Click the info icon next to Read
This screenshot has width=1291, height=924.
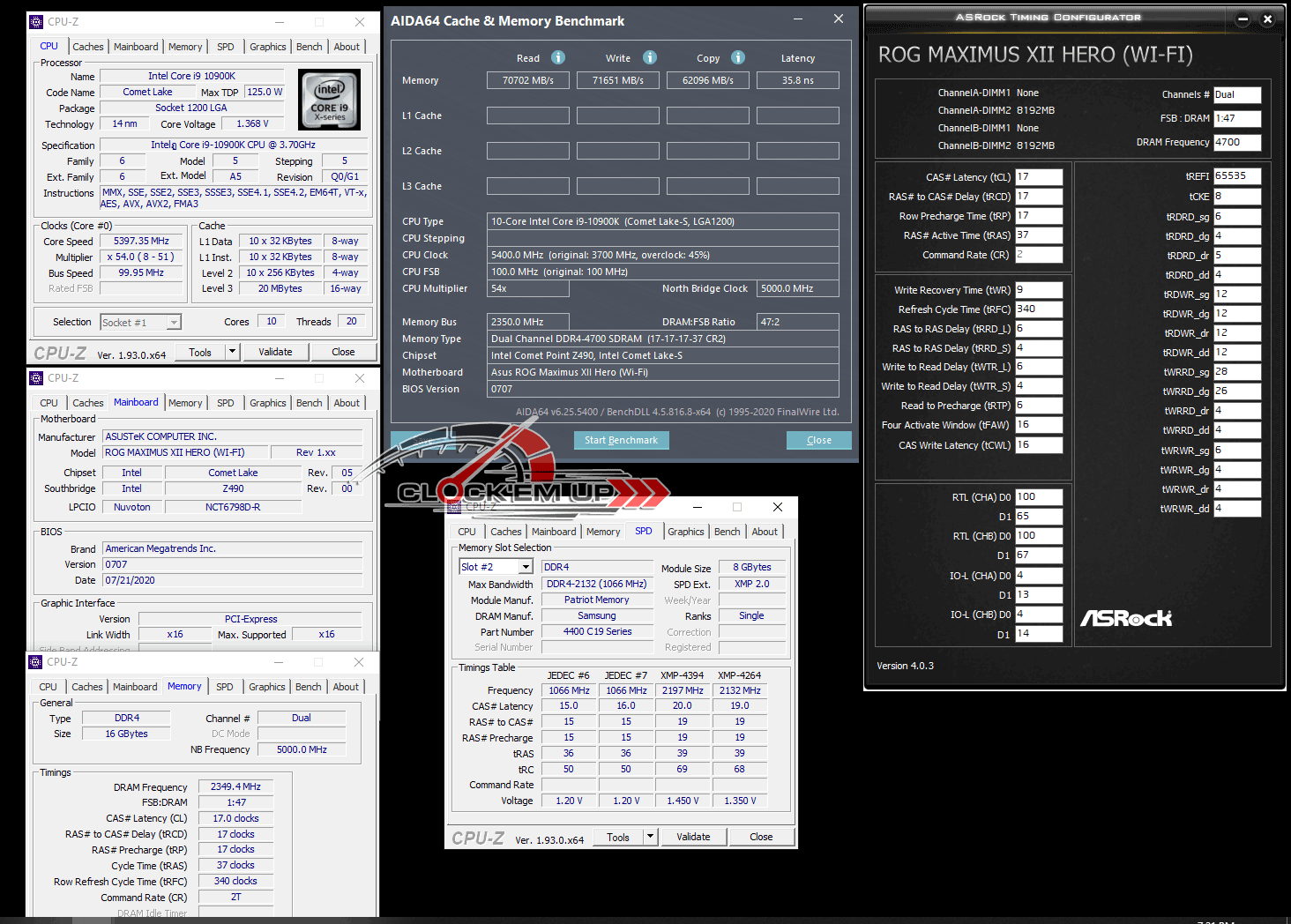(x=558, y=57)
